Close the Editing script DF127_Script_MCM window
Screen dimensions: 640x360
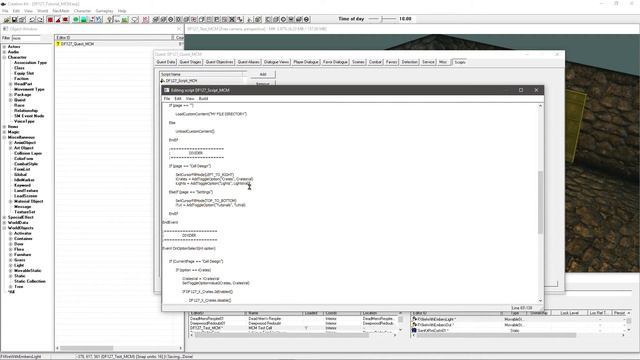[536, 90]
